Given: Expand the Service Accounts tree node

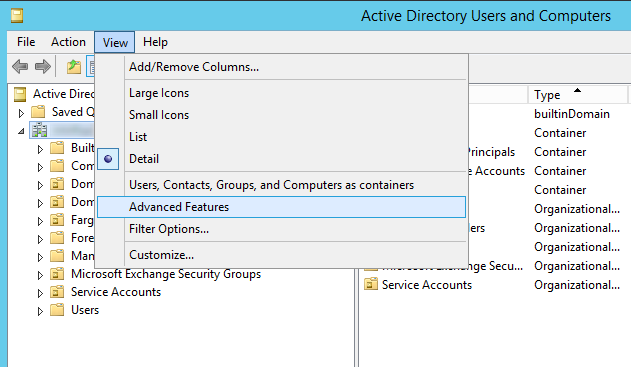Looking at the screenshot, I should coord(40,293).
